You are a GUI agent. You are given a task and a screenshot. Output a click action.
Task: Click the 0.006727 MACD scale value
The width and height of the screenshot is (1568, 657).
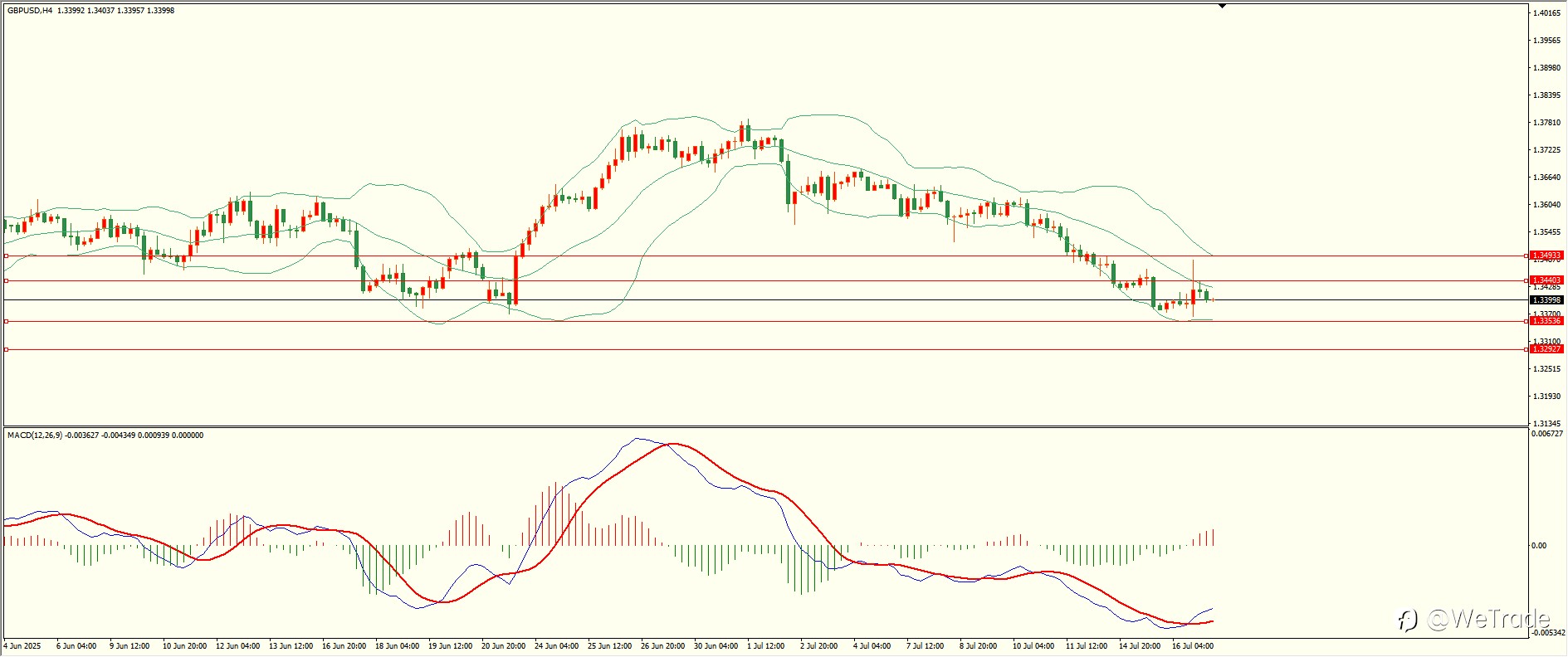(x=1548, y=434)
